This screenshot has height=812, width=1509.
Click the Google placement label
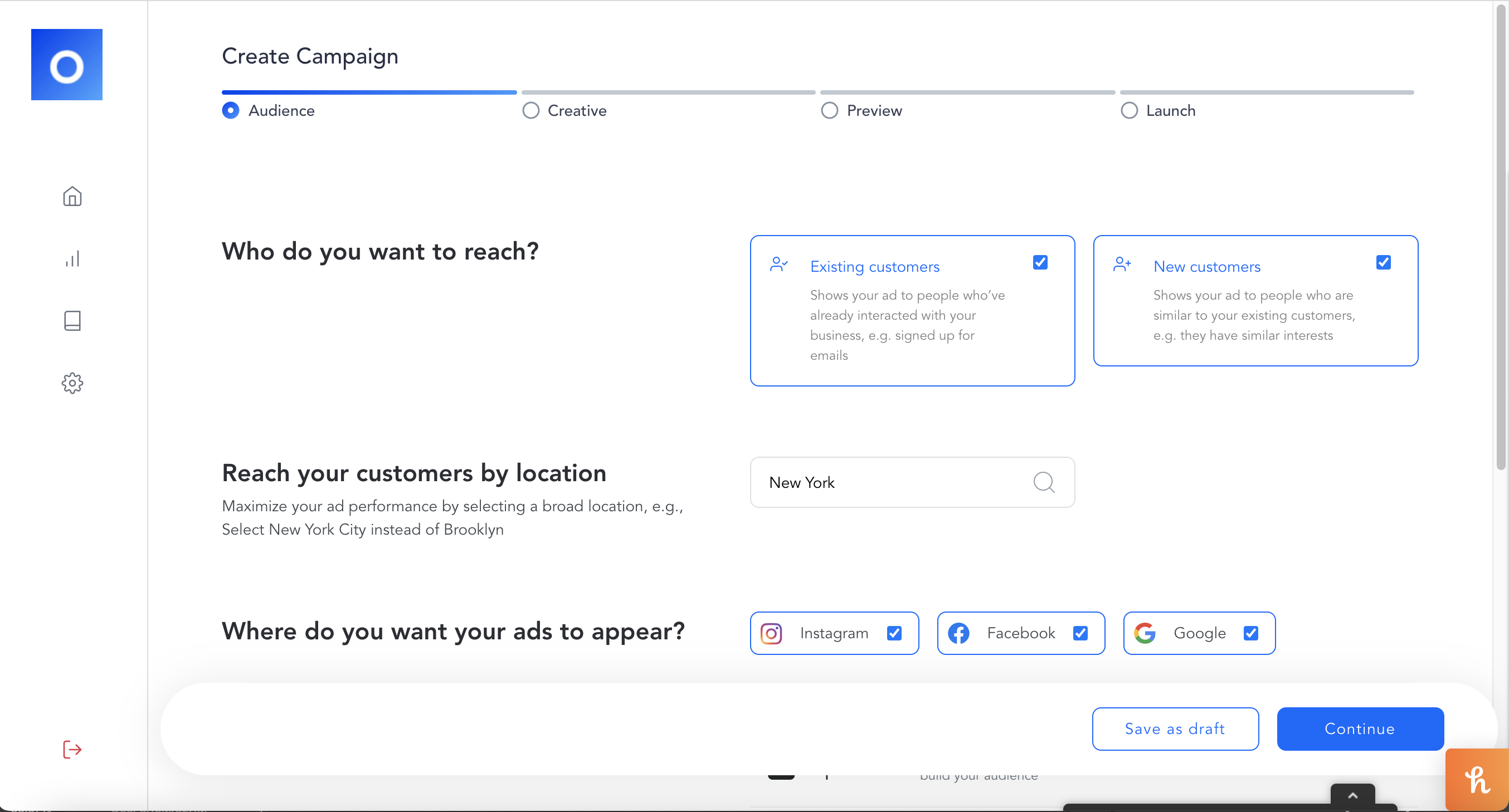coord(1200,633)
